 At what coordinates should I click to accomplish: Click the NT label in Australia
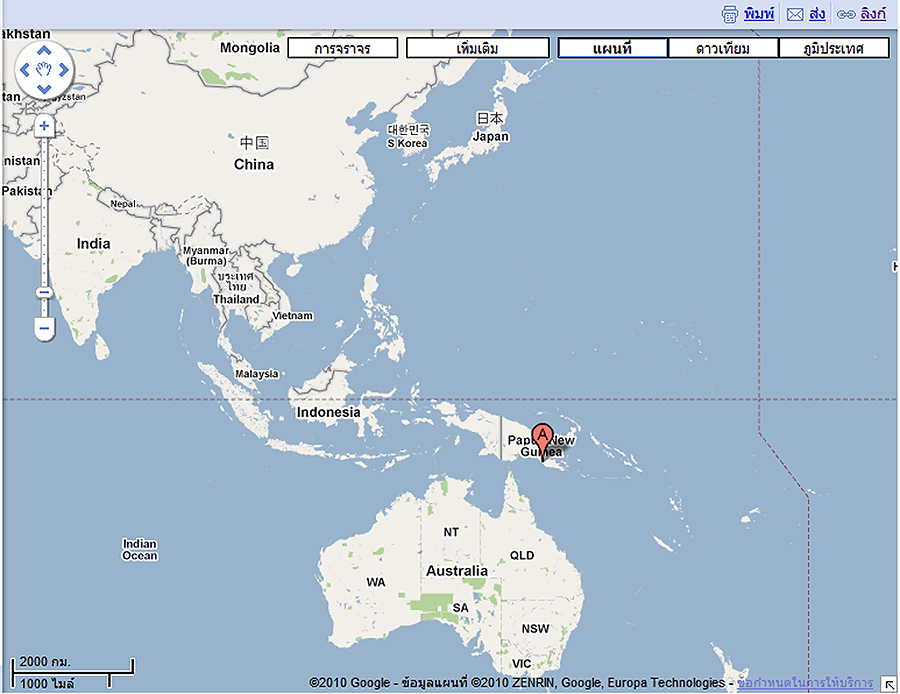[x=451, y=533]
